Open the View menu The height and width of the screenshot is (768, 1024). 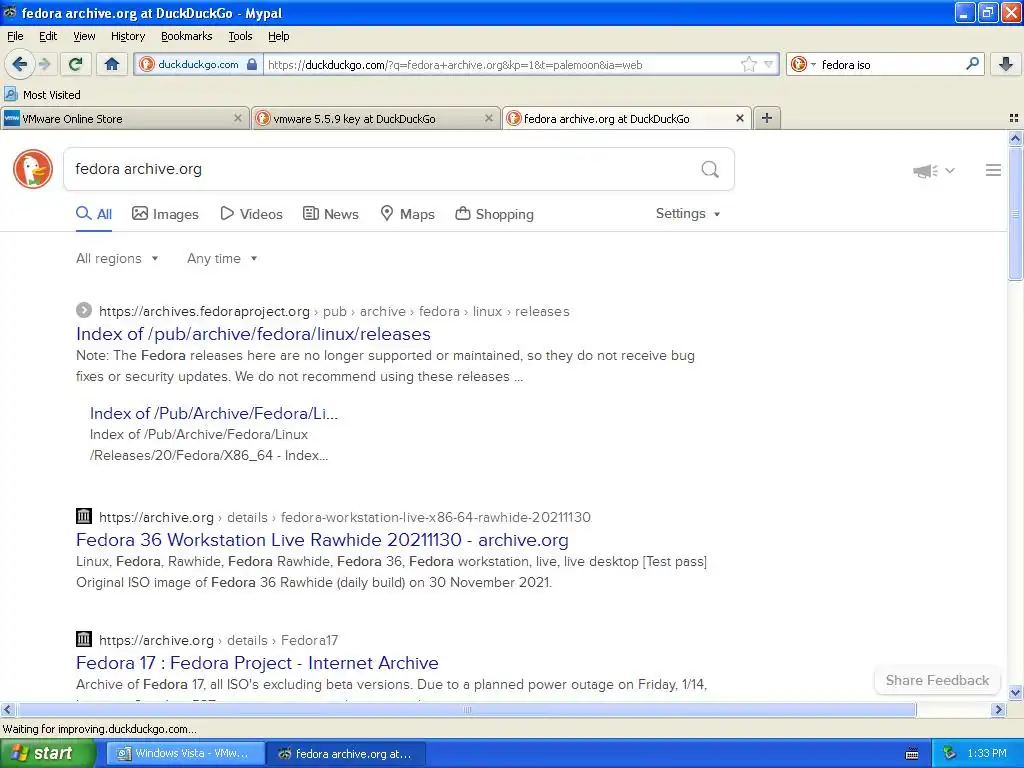84,36
